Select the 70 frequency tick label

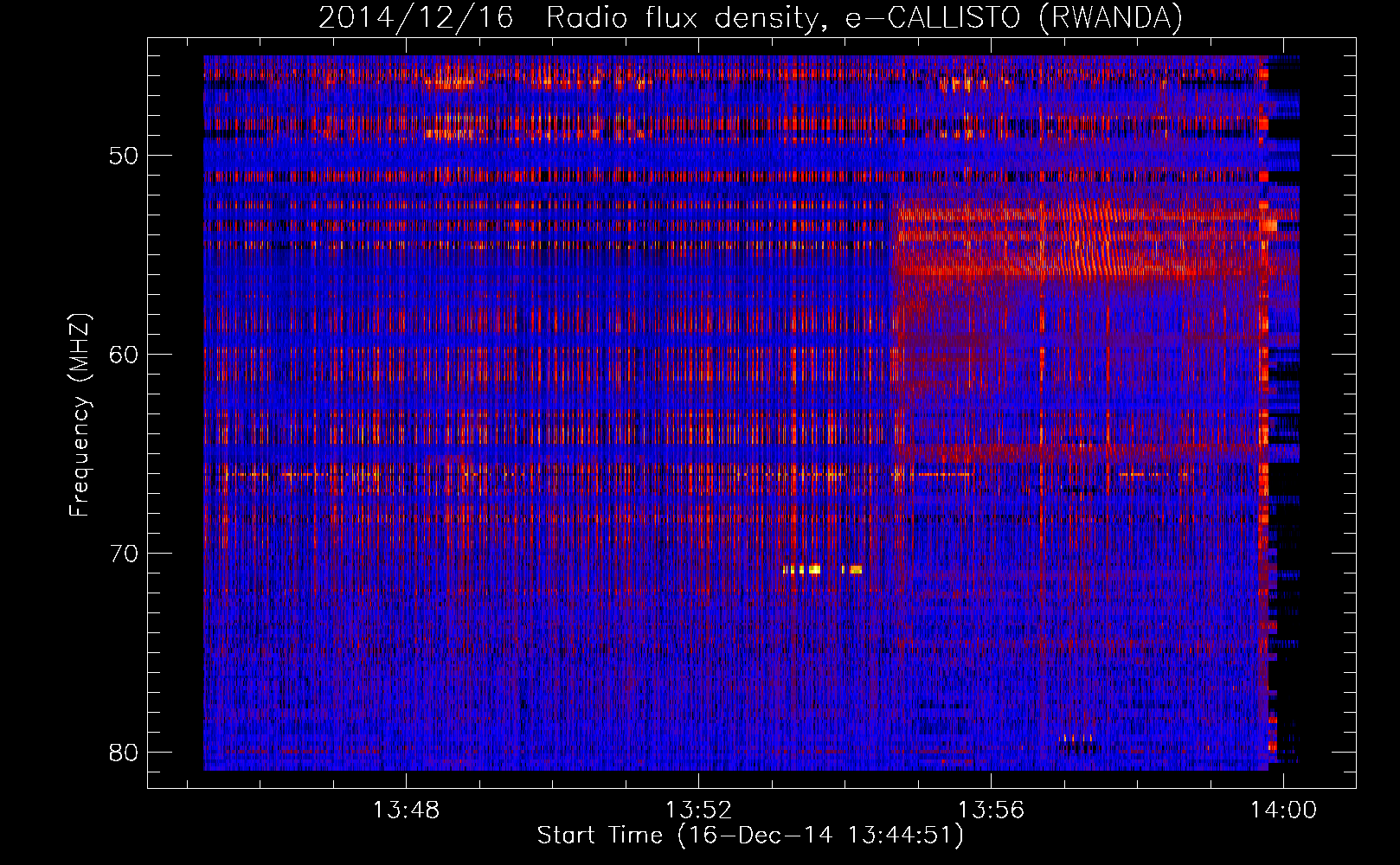point(124,553)
